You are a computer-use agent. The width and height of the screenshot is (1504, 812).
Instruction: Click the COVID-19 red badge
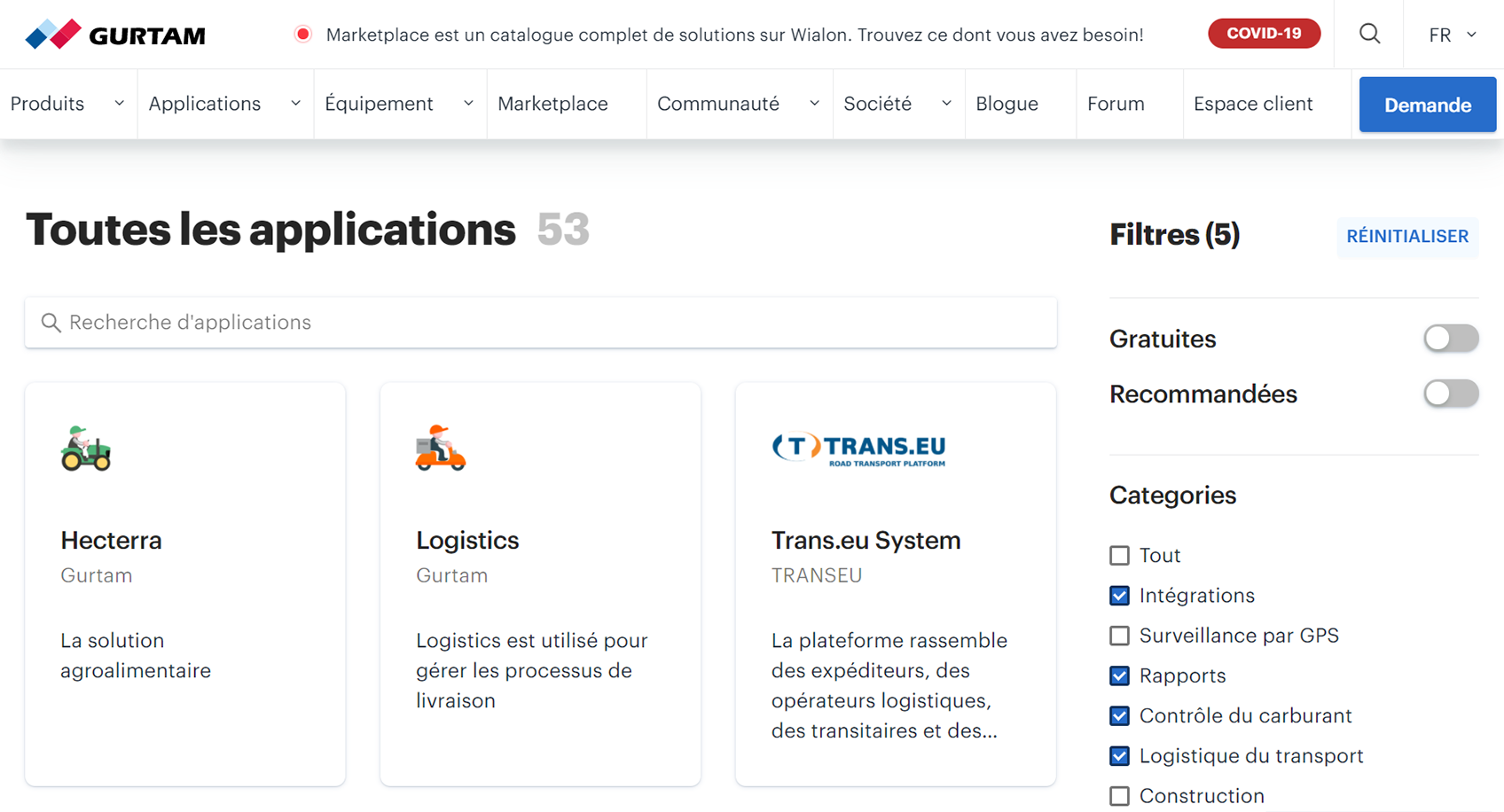click(x=1264, y=34)
